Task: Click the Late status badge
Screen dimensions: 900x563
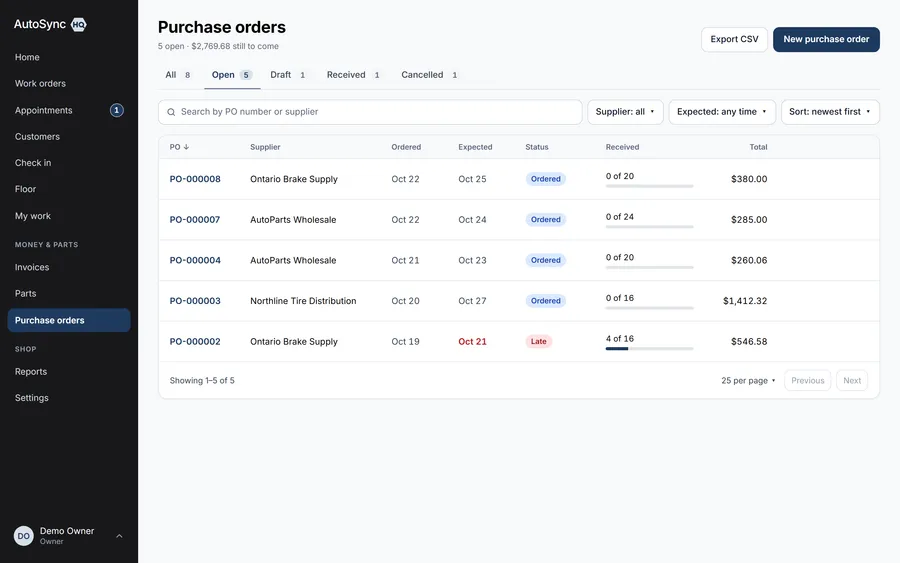Action: point(538,341)
